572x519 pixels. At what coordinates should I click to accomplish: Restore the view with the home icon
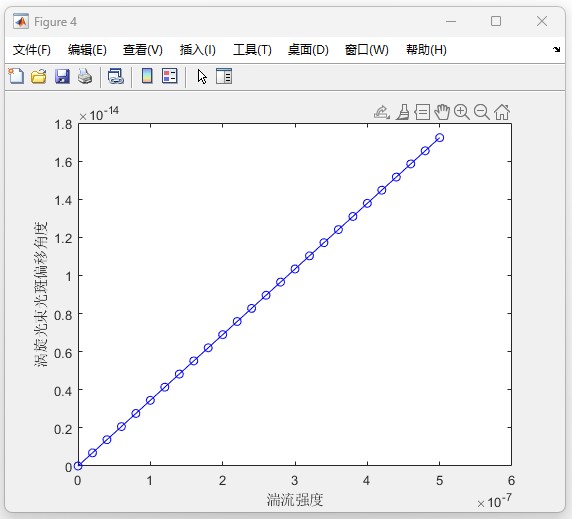point(502,112)
